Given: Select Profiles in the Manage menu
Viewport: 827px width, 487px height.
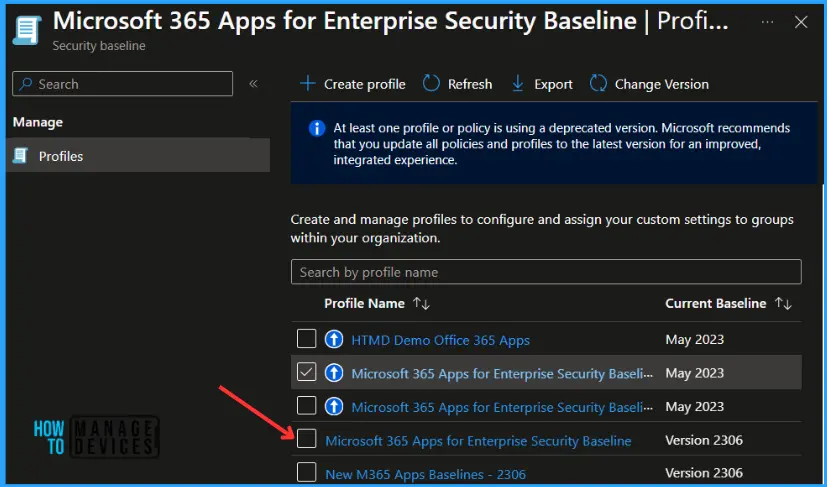Looking at the screenshot, I should (x=138, y=156).
